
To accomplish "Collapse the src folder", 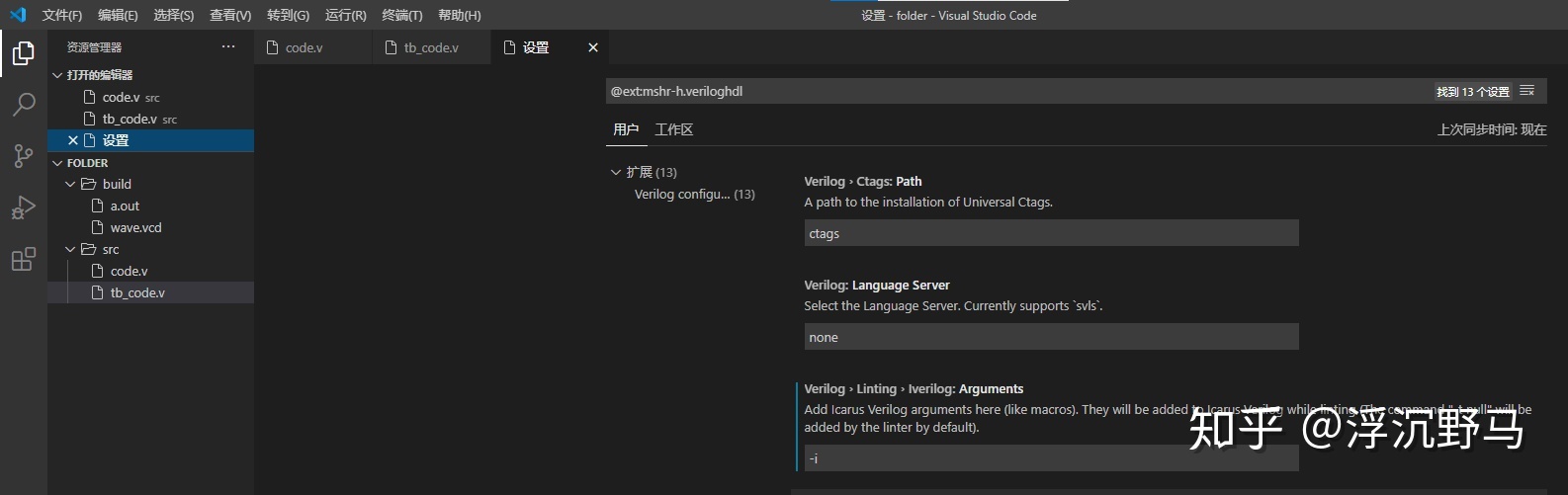I will point(70,249).
